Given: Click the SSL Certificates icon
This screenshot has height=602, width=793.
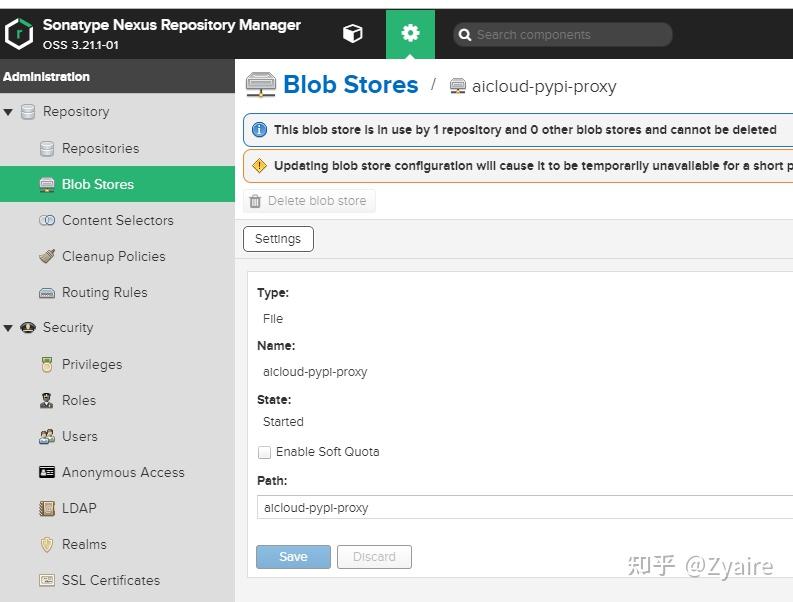Looking at the screenshot, I should click(47, 580).
